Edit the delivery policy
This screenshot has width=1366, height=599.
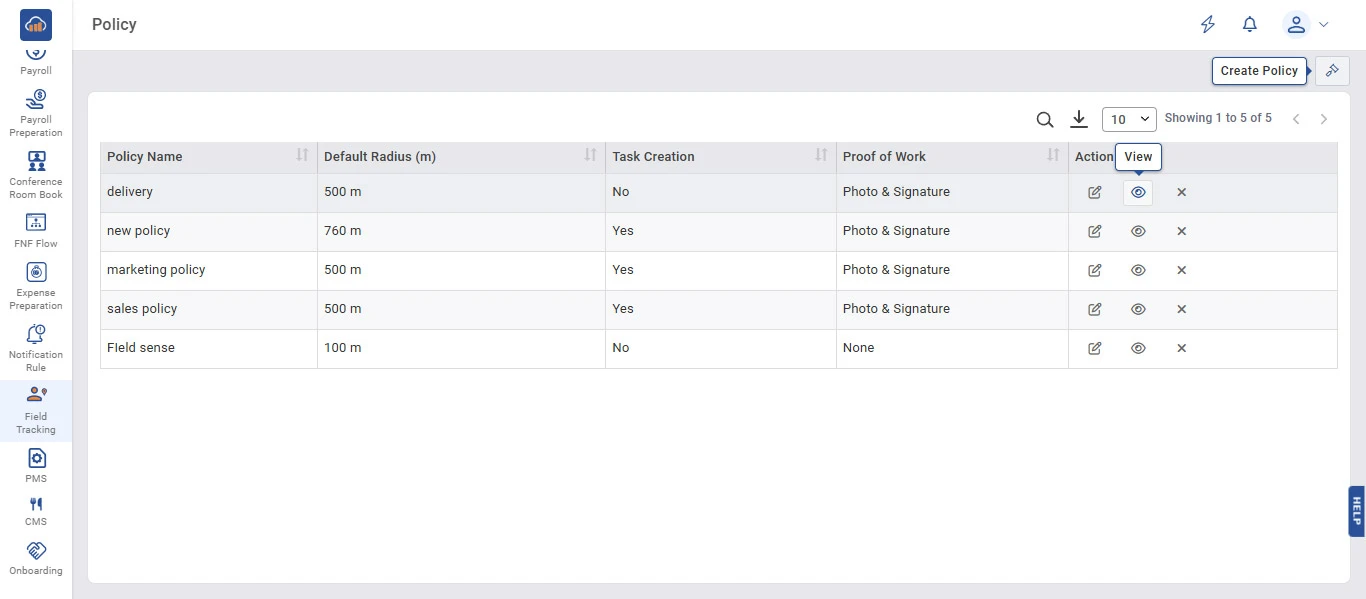point(1095,192)
